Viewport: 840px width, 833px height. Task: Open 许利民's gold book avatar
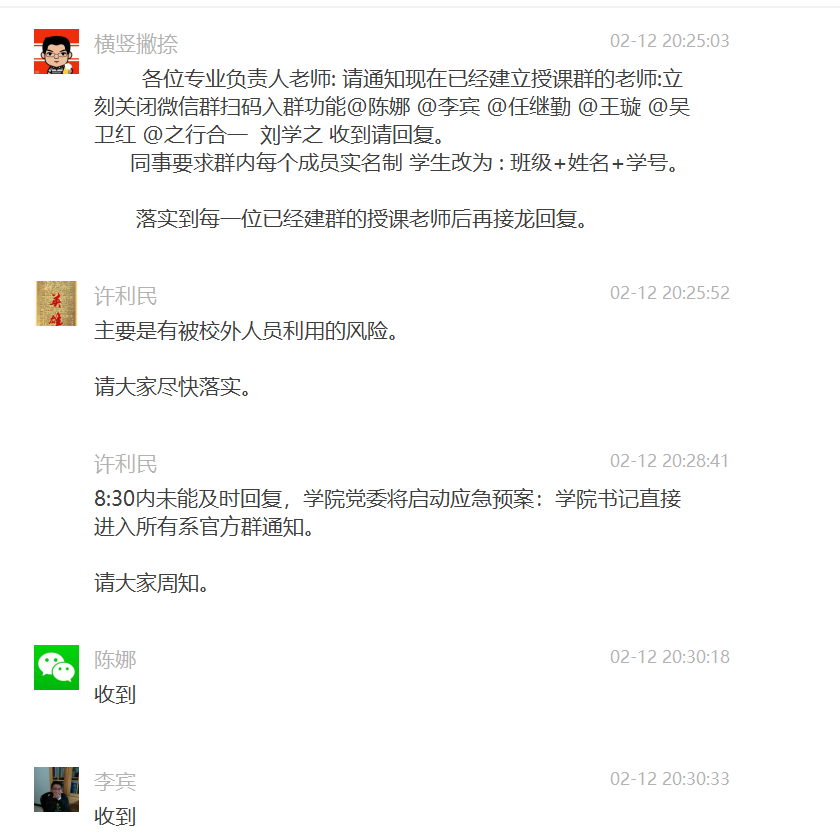pos(56,303)
